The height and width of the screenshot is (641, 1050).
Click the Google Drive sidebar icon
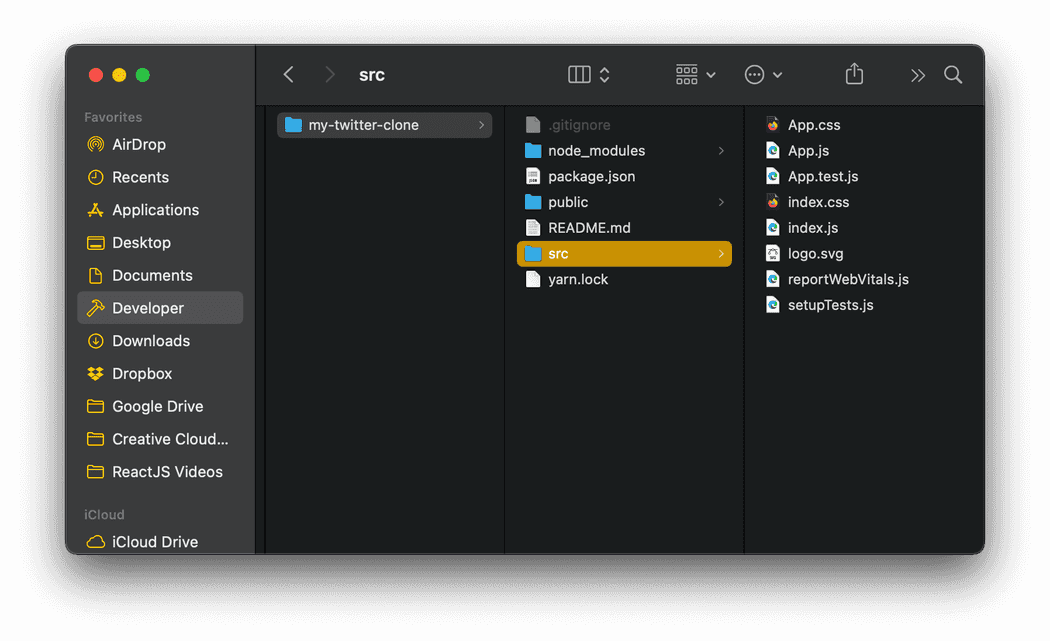click(96, 406)
